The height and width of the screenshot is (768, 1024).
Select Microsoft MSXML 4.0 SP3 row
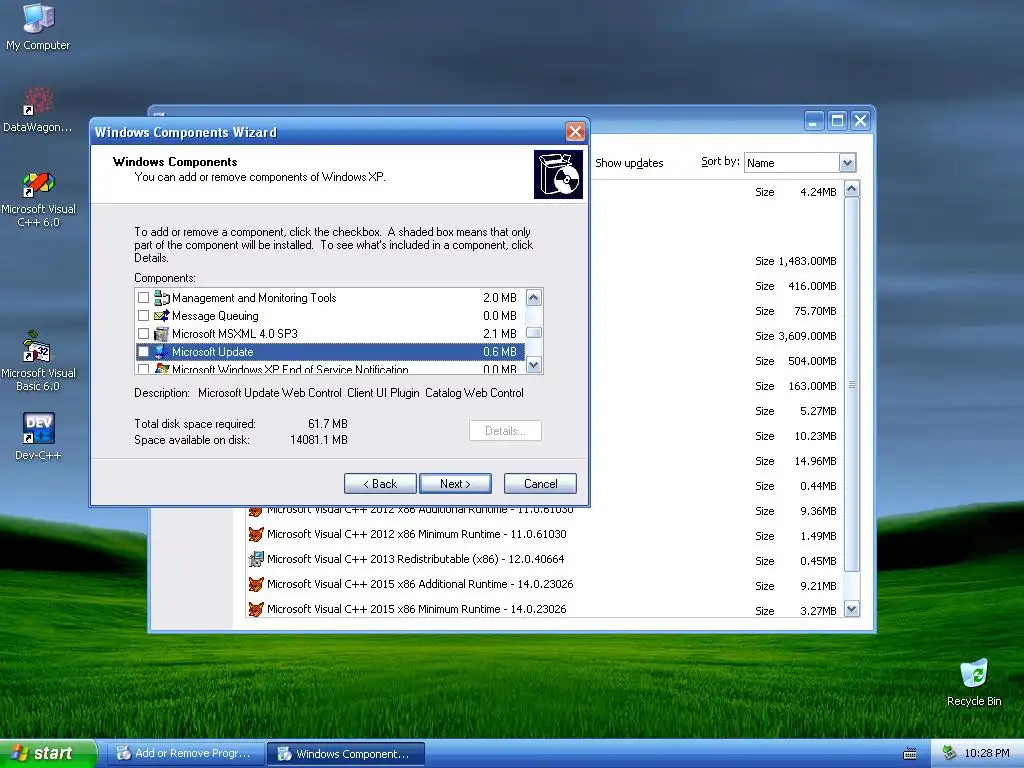coord(330,334)
